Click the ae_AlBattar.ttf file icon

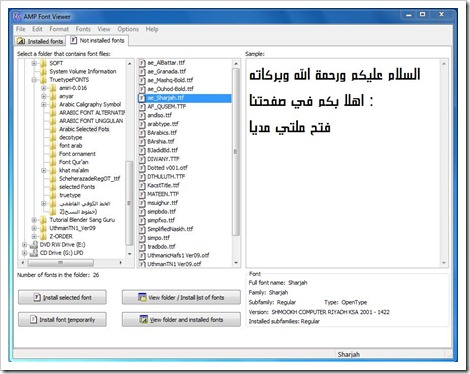(142, 63)
